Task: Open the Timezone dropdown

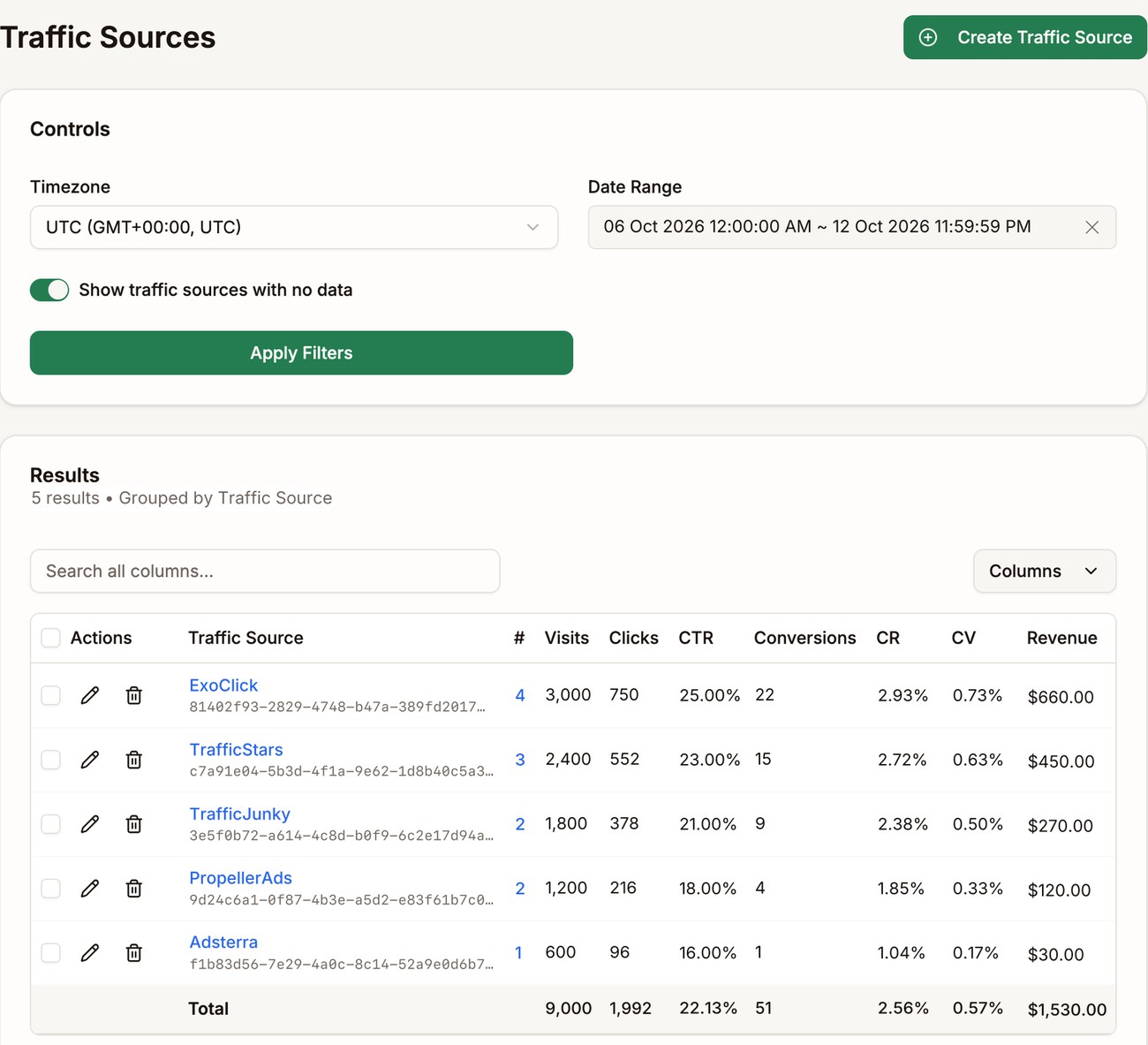Action: click(x=294, y=227)
